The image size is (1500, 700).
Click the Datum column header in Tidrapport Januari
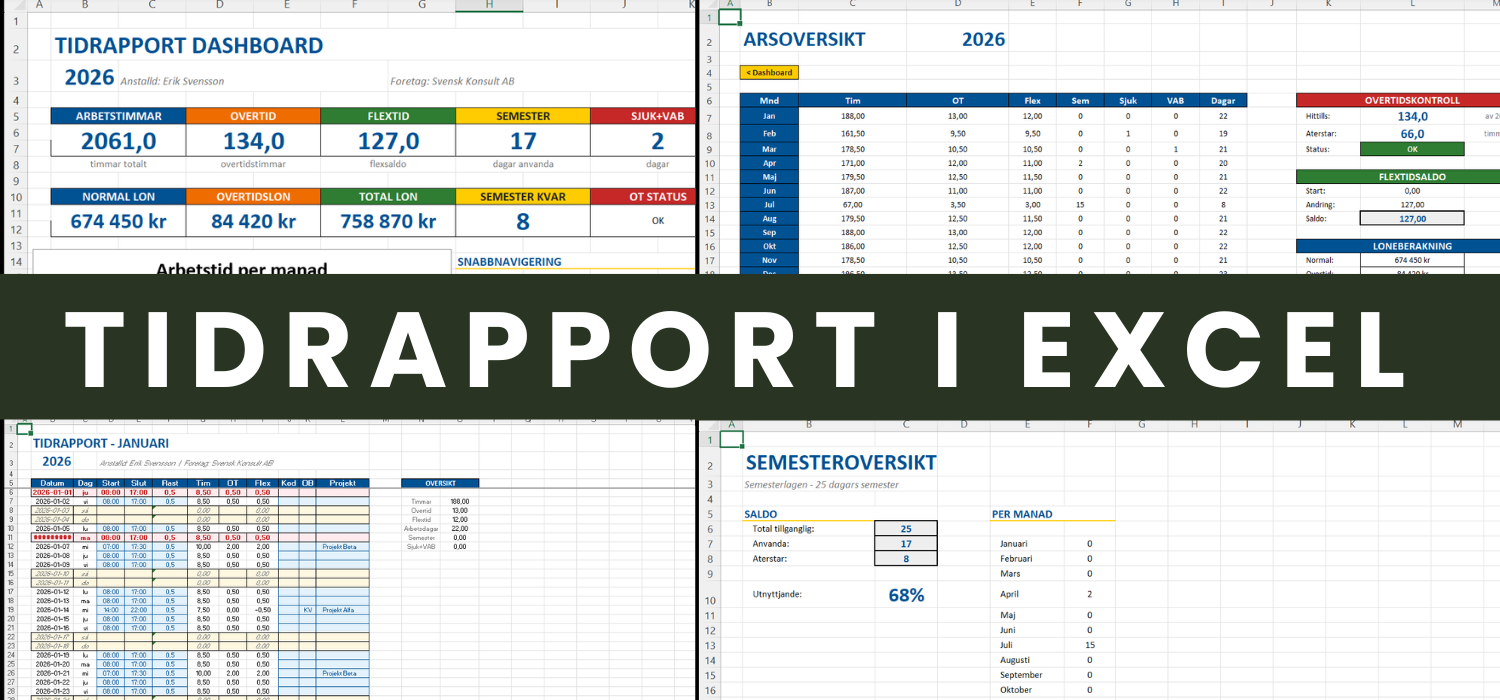coord(52,483)
